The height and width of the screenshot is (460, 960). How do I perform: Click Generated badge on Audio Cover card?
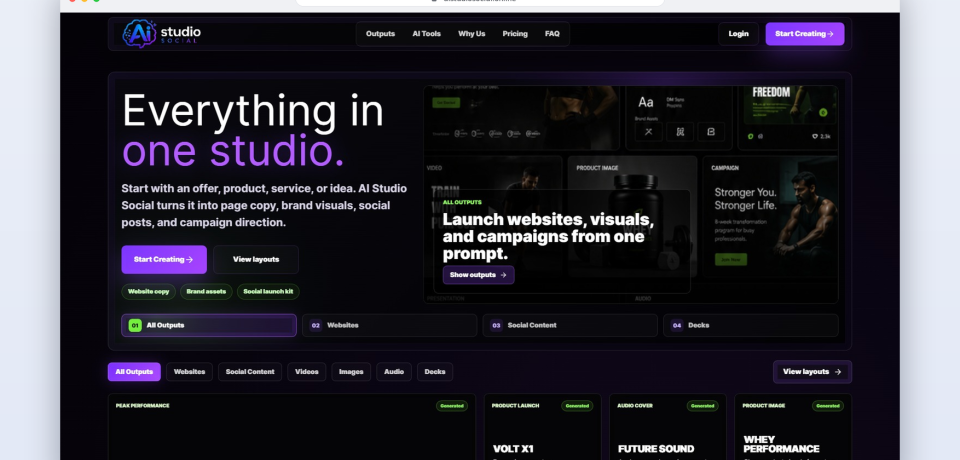702,405
